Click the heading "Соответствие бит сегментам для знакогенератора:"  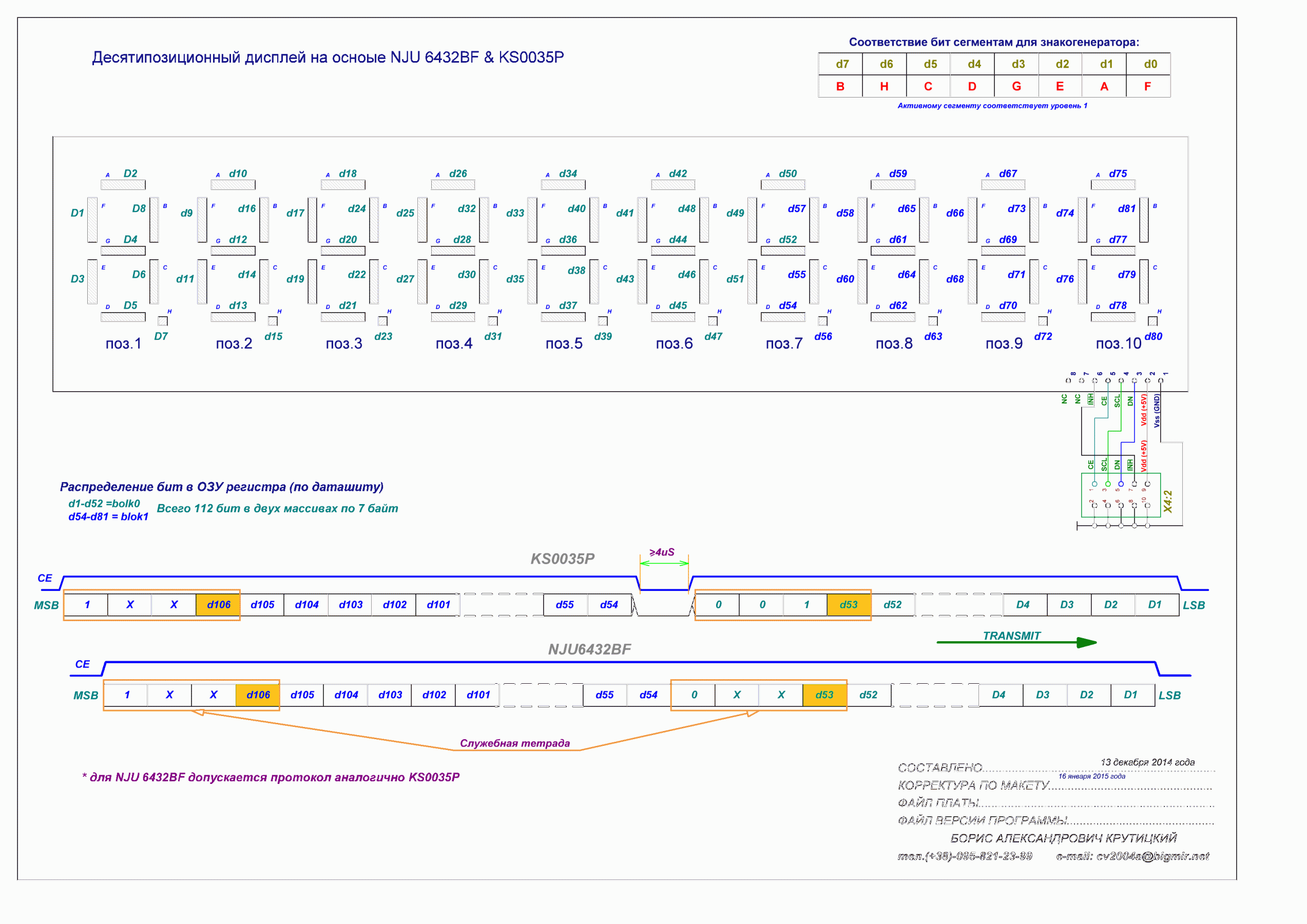point(994,42)
